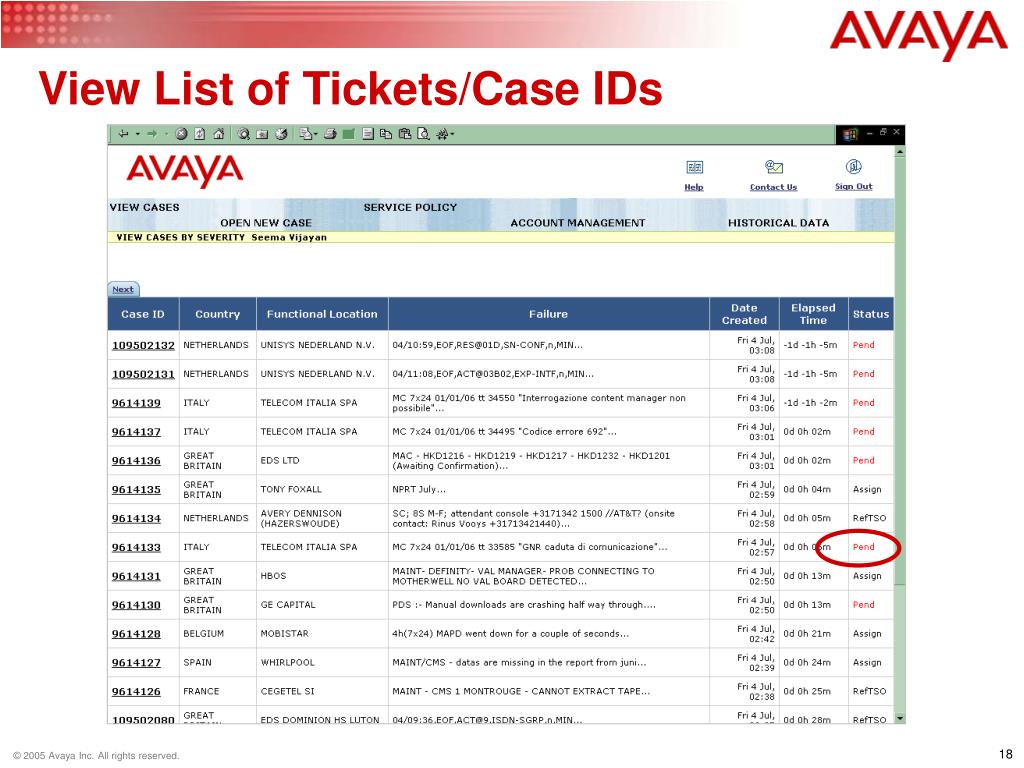The height and width of the screenshot is (768, 1024).
Task: Open case 9614134
Action: click(x=136, y=519)
